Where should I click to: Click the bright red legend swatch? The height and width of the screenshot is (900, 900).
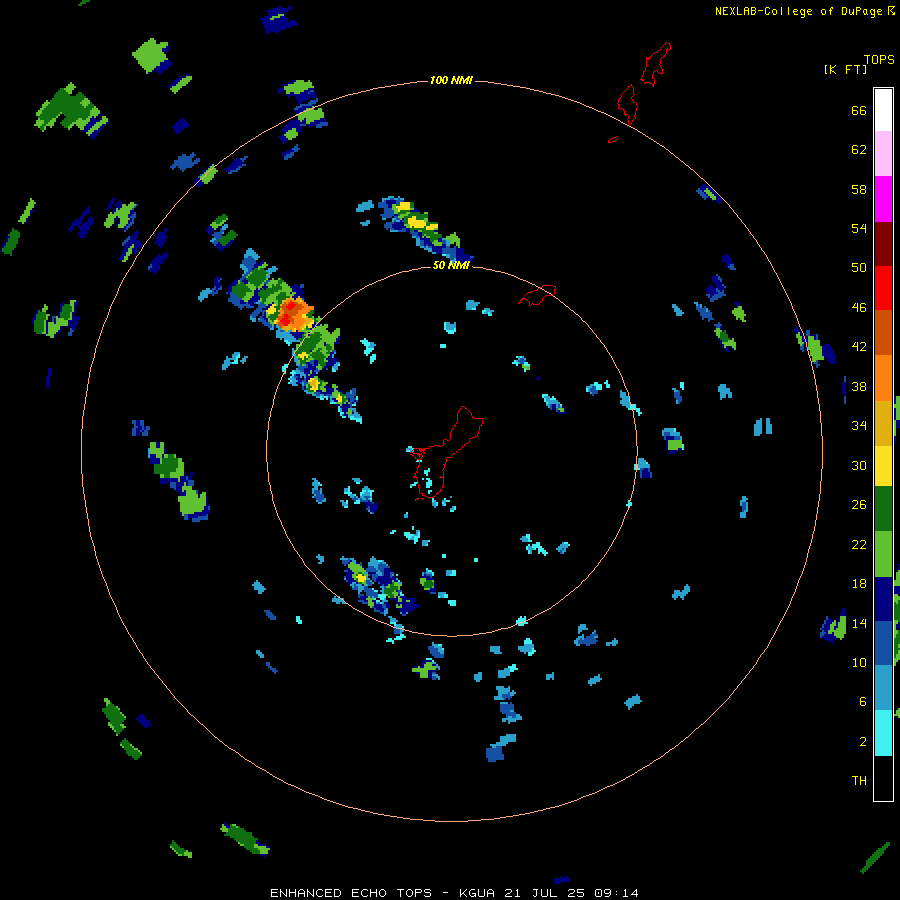point(883,288)
